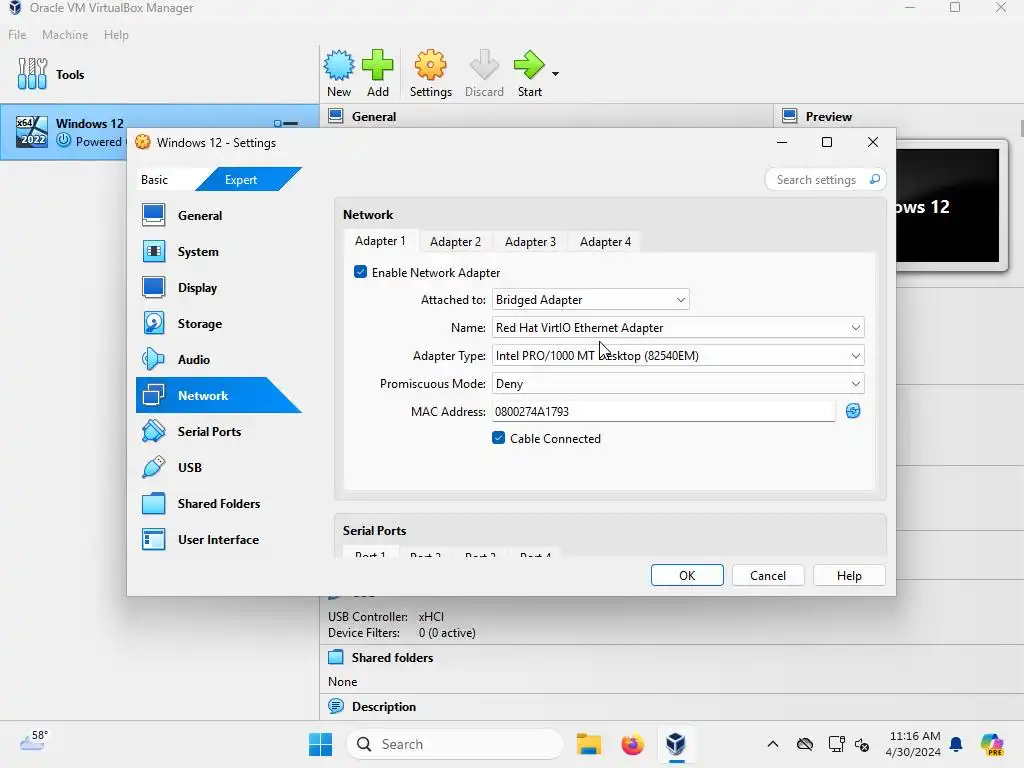Open Display settings category
Screen dimensions: 1024x768
(219, 287)
